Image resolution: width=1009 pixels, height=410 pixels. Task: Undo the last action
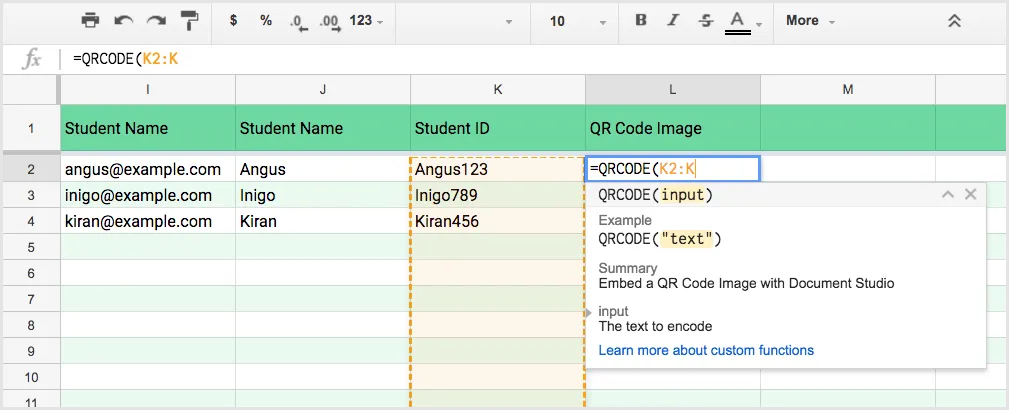click(123, 21)
